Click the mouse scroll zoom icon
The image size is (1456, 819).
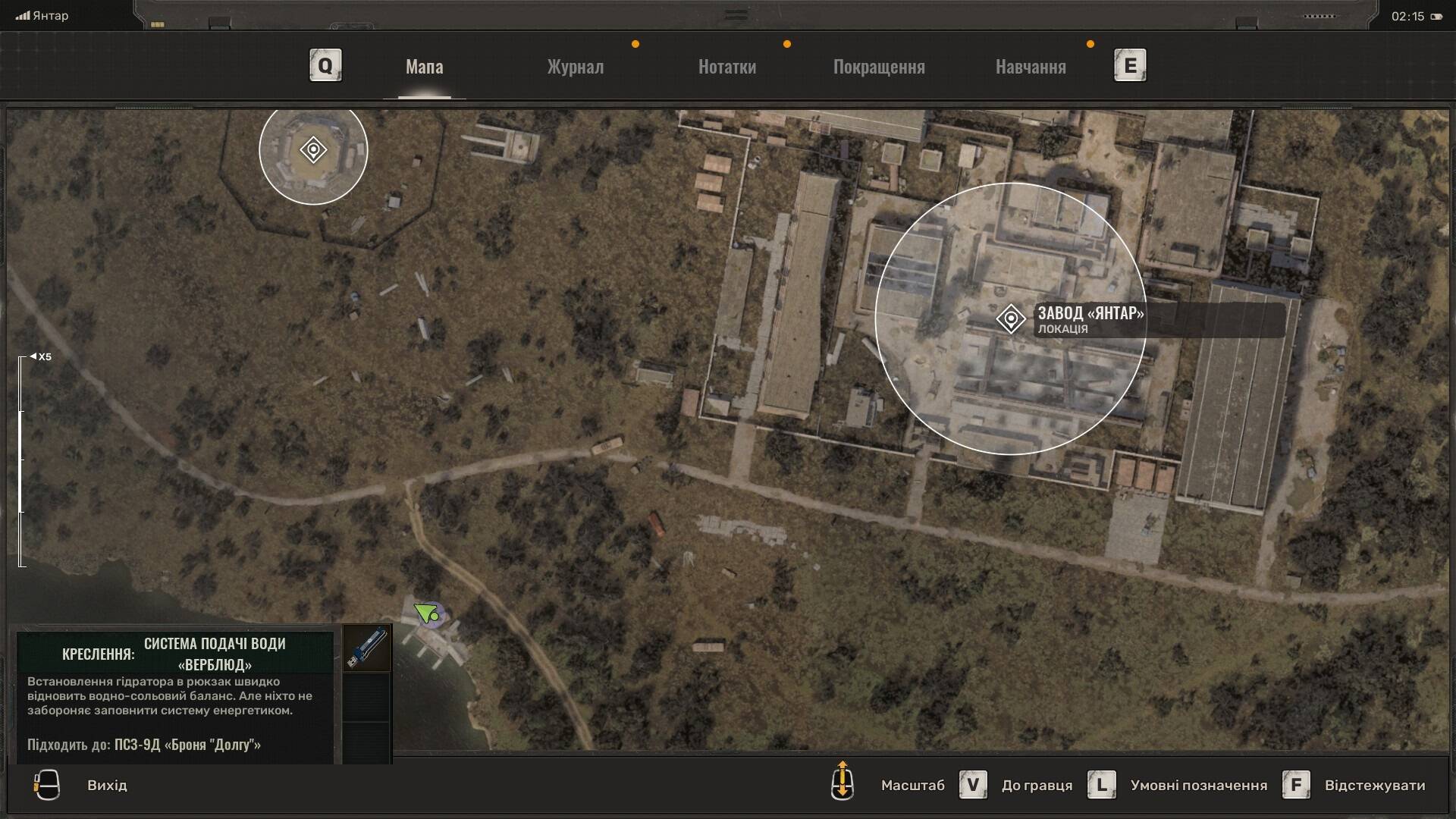click(x=843, y=782)
